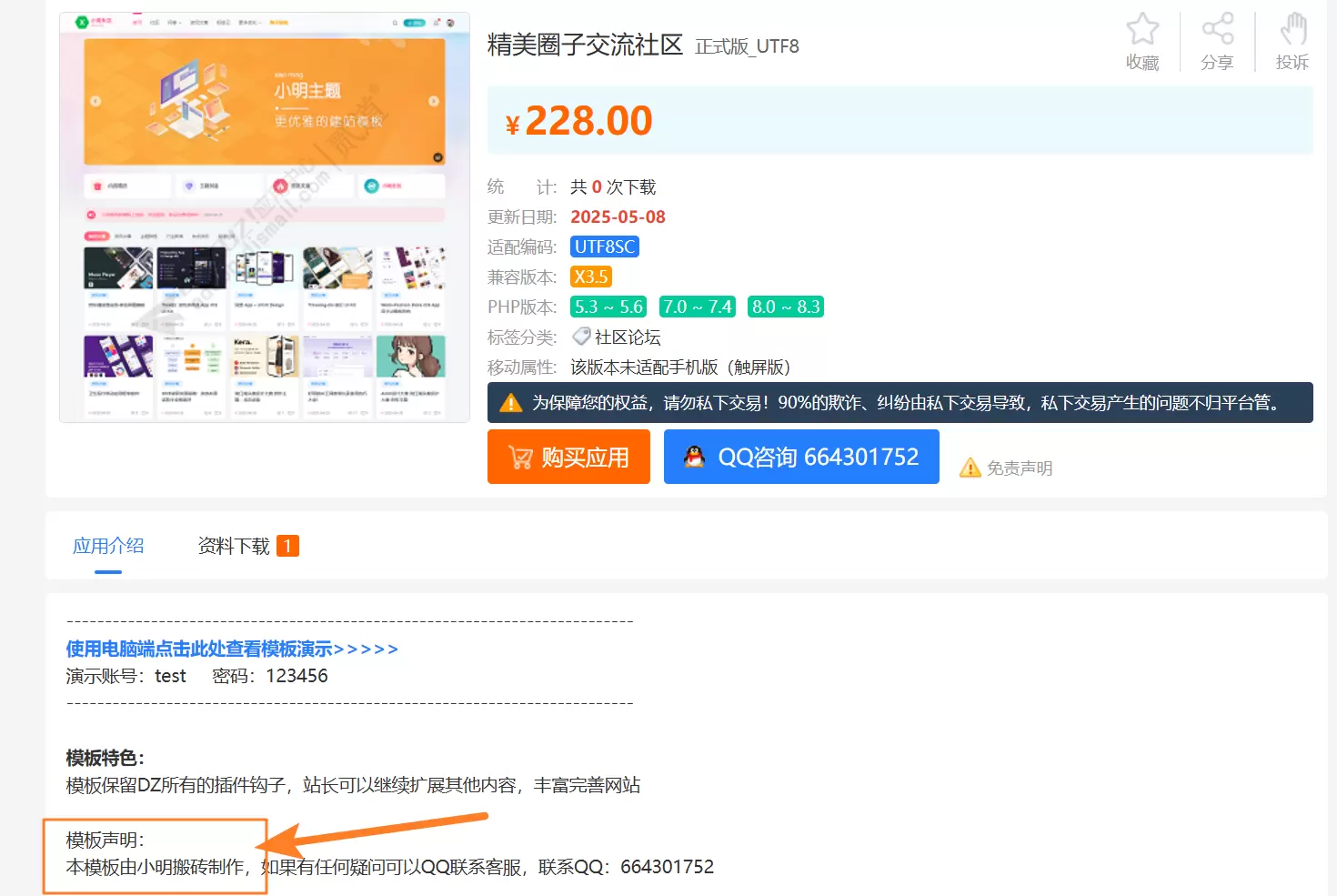Click left arrow on preview carousel
Image resolution: width=1337 pixels, height=896 pixels.
point(95,101)
